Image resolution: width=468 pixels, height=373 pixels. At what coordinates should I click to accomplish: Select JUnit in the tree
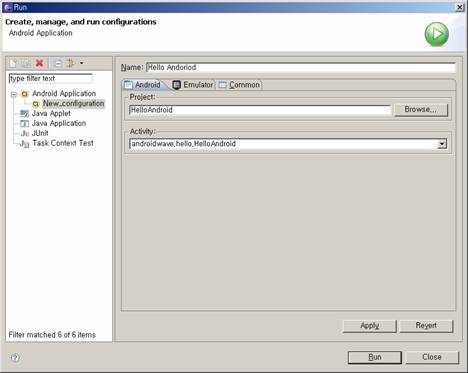[40, 133]
